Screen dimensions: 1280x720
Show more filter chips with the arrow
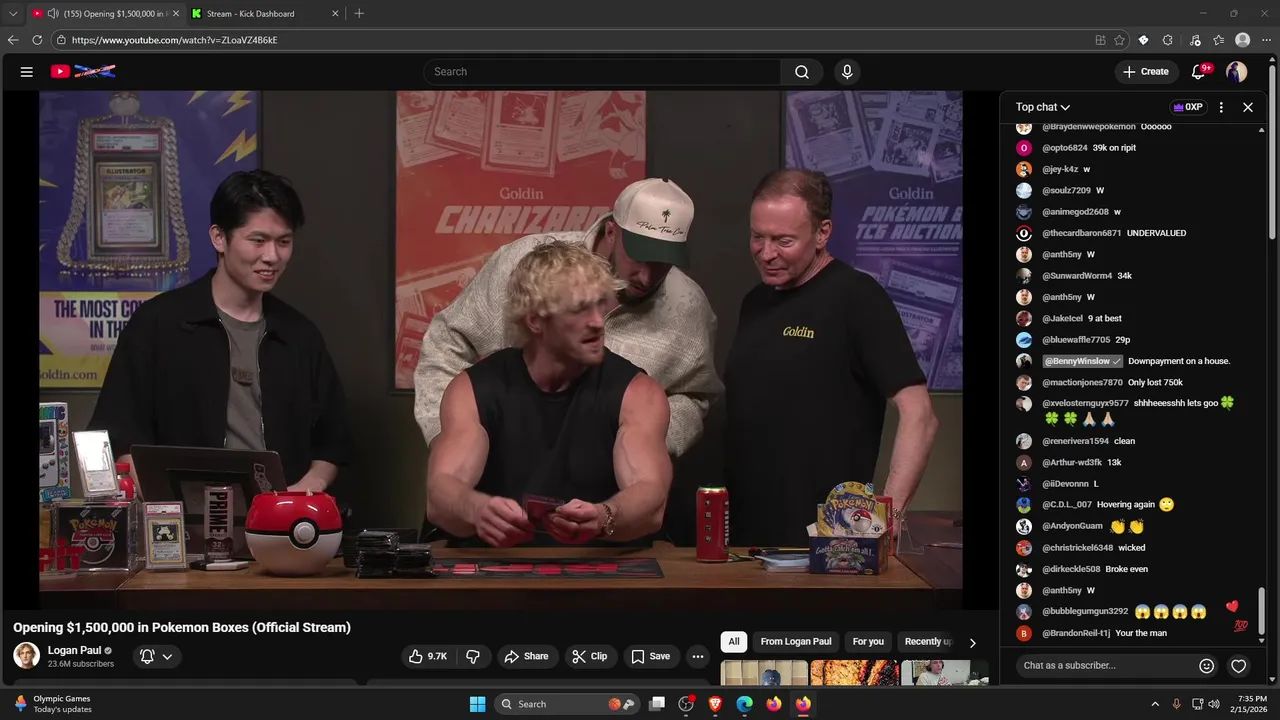click(972, 643)
